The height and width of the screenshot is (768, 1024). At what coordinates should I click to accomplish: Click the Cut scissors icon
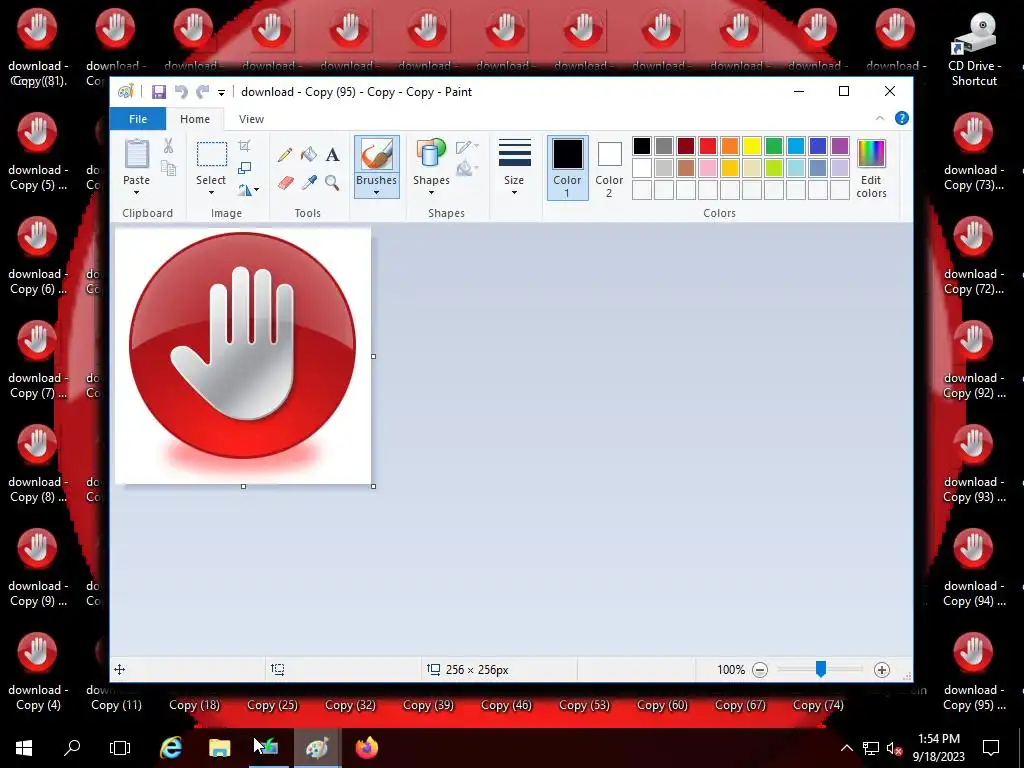click(168, 146)
